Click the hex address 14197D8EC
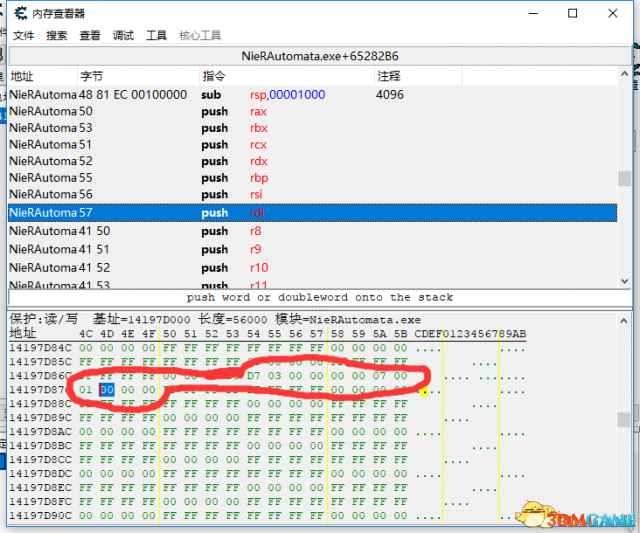Image resolution: width=640 pixels, height=533 pixels. pyautogui.click(x=40, y=488)
